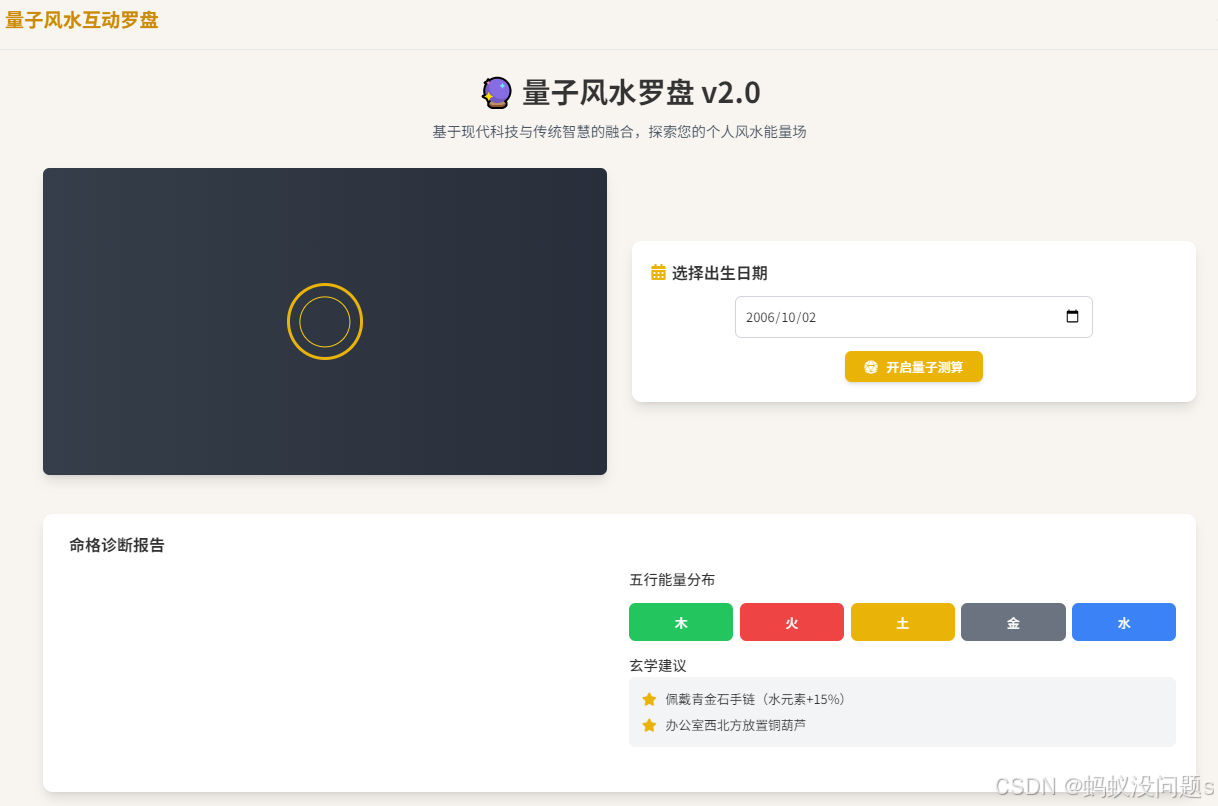The height and width of the screenshot is (806, 1218).
Task: Click the 选择出生日期 label
Action: pos(720,273)
